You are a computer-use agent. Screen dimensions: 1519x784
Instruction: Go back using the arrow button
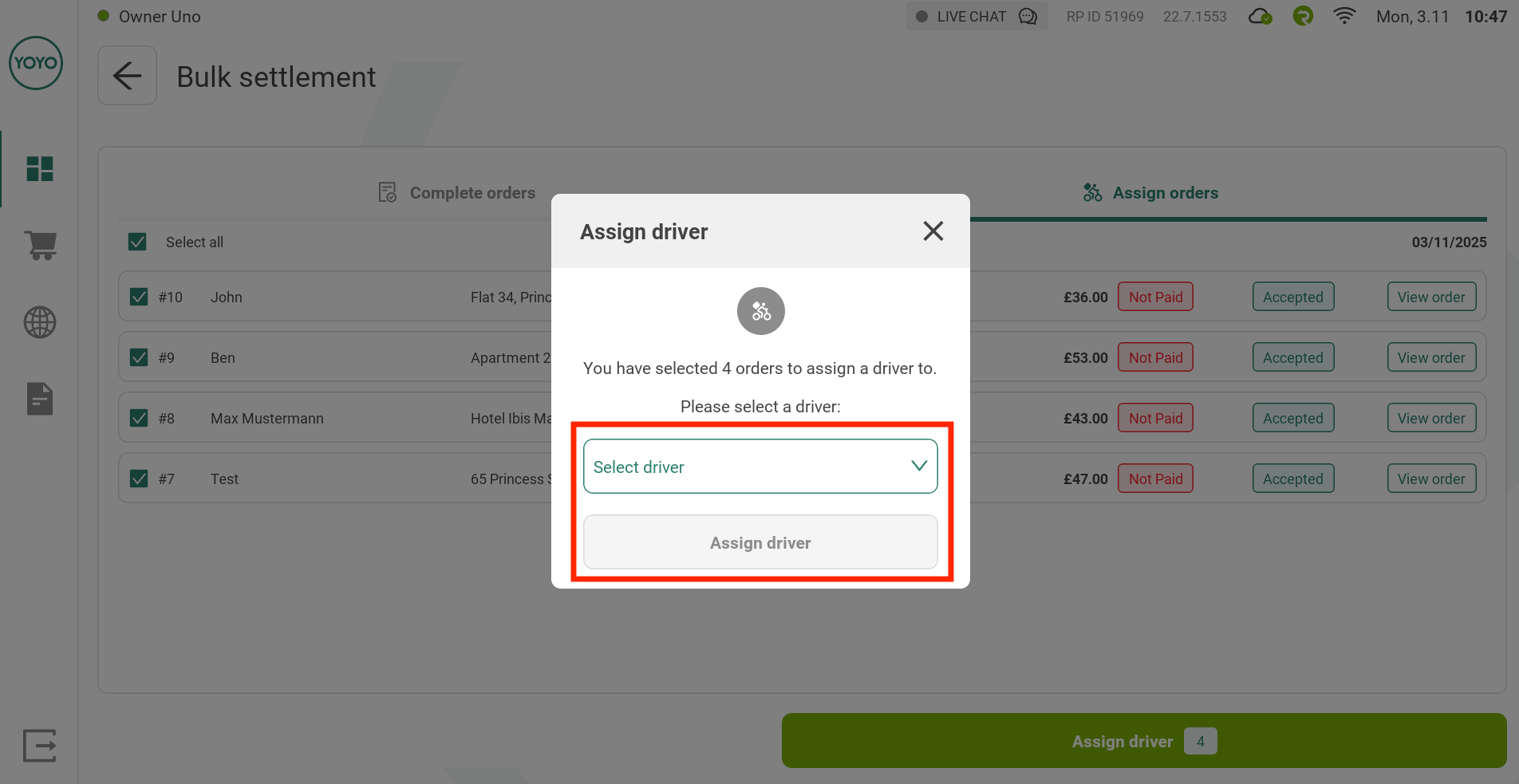tap(127, 76)
